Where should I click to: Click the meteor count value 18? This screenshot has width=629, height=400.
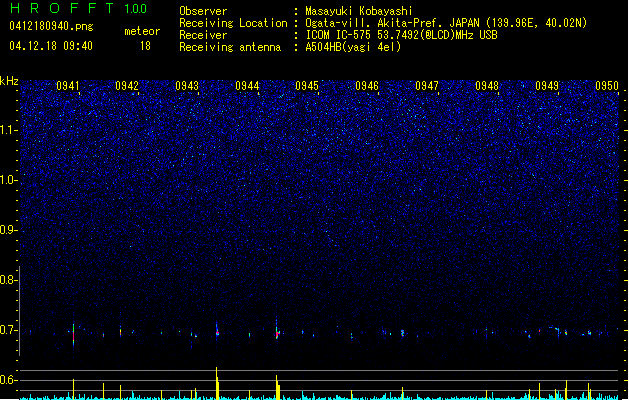coord(145,46)
